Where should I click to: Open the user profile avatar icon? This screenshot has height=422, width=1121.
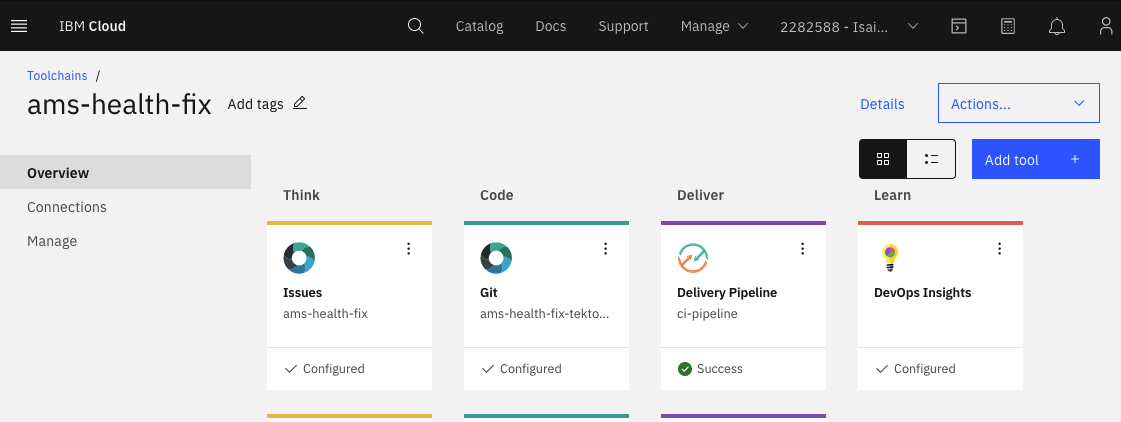(1105, 26)
